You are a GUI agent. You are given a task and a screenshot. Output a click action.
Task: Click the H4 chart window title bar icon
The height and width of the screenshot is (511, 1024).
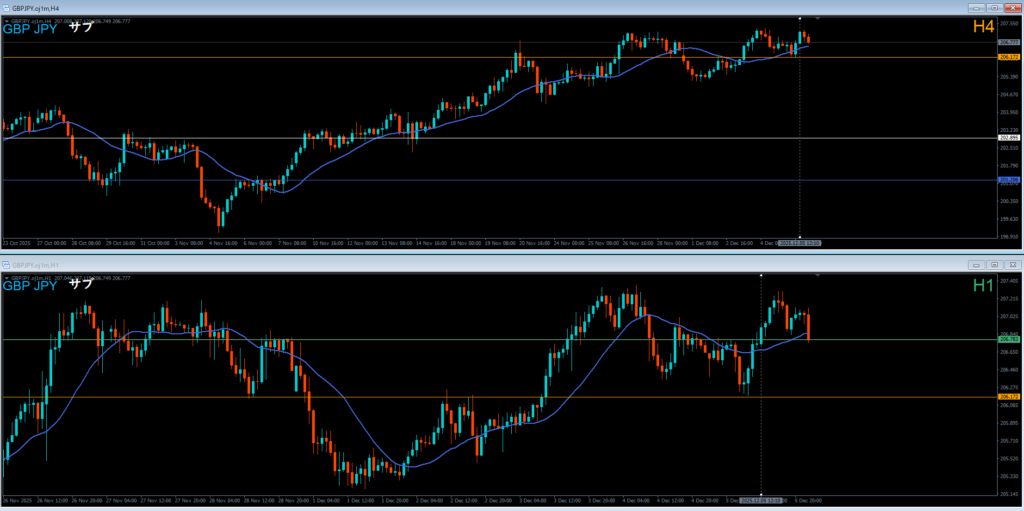pos(6,6)
